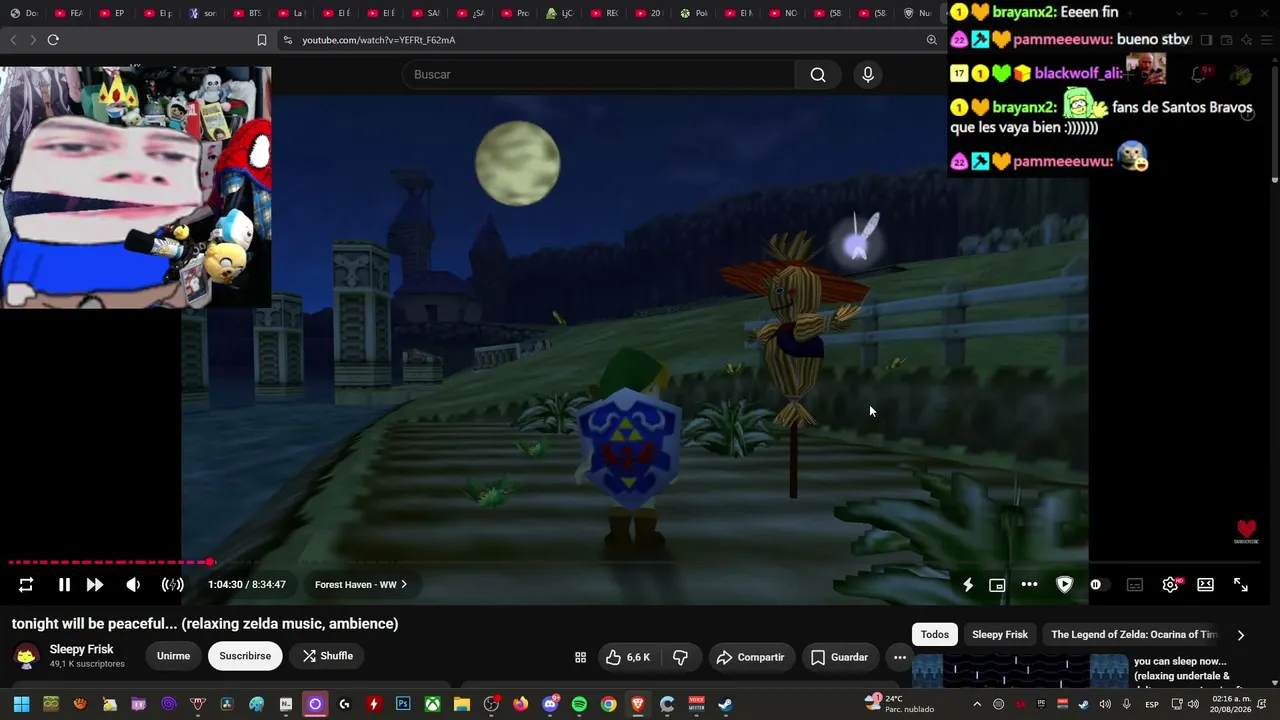Select the Todos filter chip

[935, 634]
